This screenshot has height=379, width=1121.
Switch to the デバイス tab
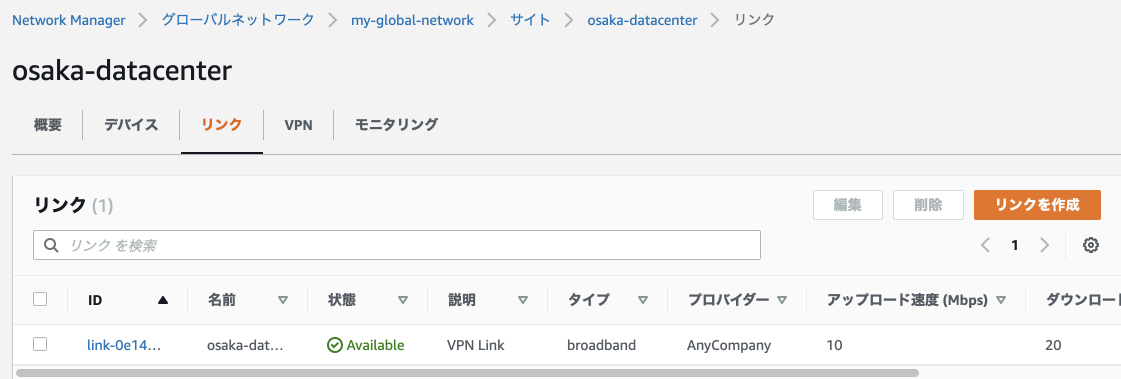[131, 125]
